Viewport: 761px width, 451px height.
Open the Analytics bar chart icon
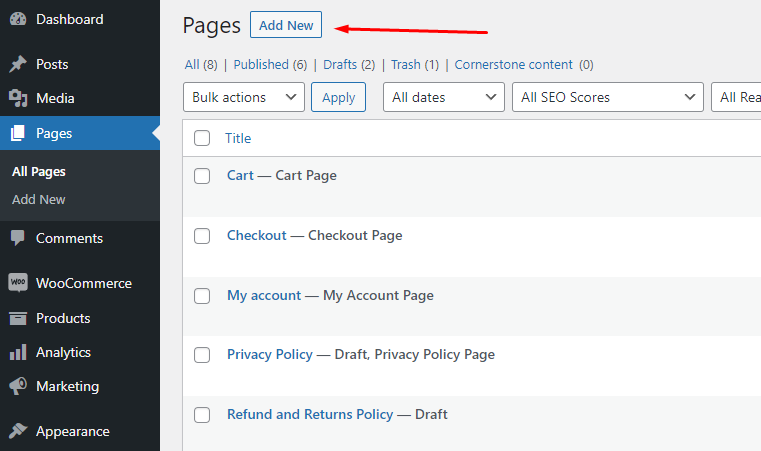point(18,352)
